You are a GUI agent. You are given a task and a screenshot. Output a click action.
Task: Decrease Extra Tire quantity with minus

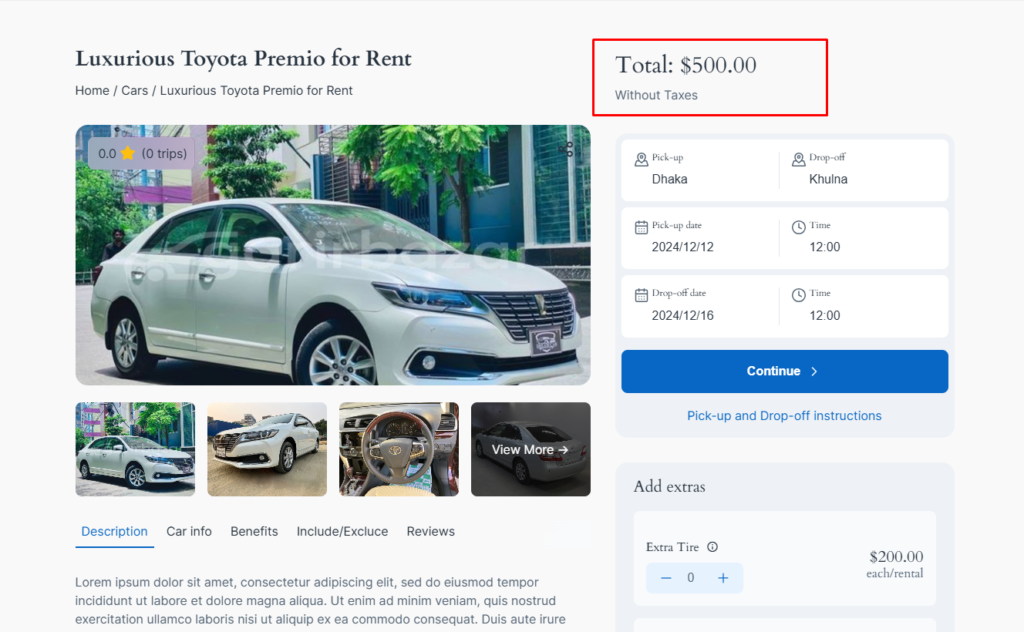coord(665,578)
